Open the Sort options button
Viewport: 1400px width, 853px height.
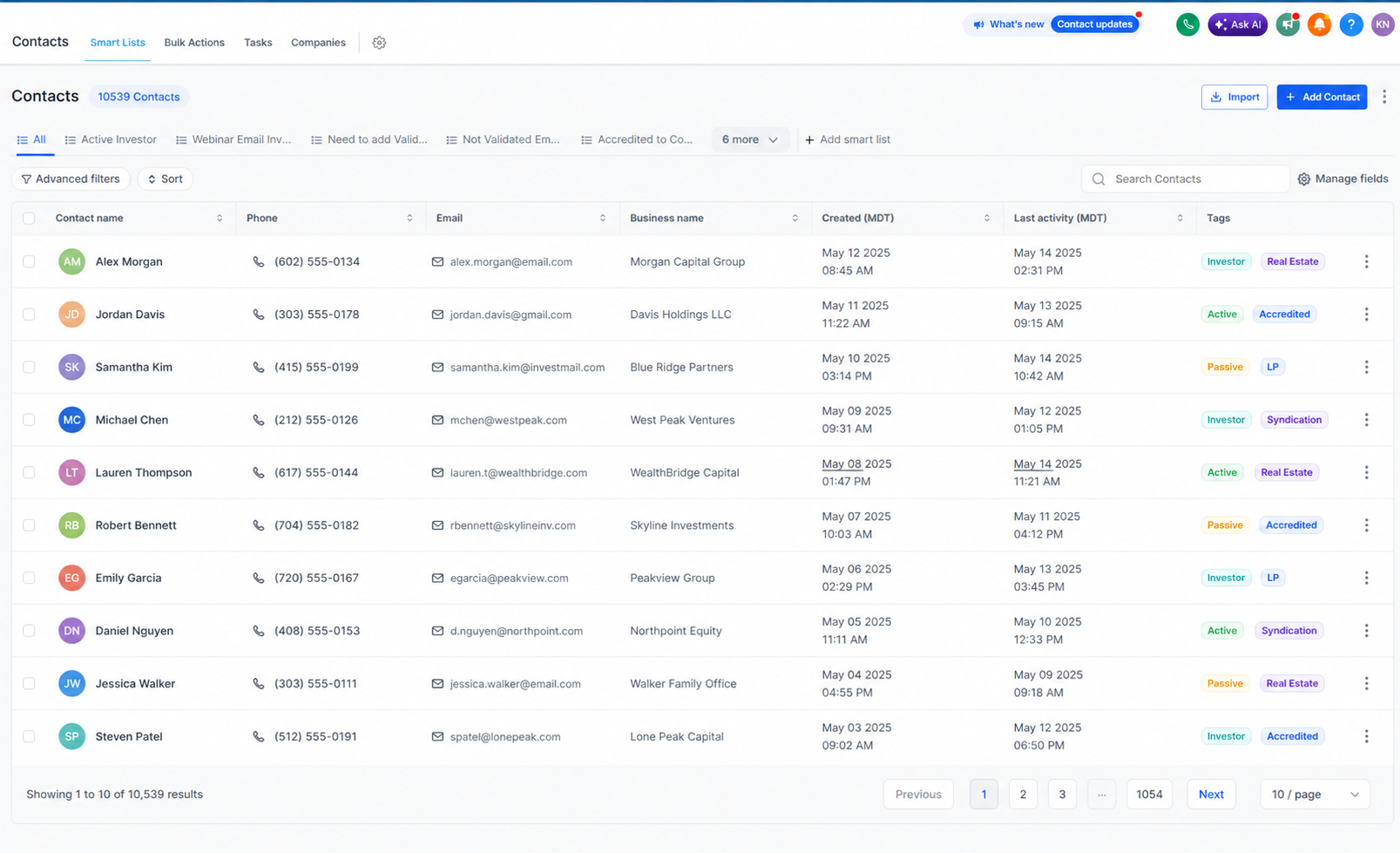point(165,179)
